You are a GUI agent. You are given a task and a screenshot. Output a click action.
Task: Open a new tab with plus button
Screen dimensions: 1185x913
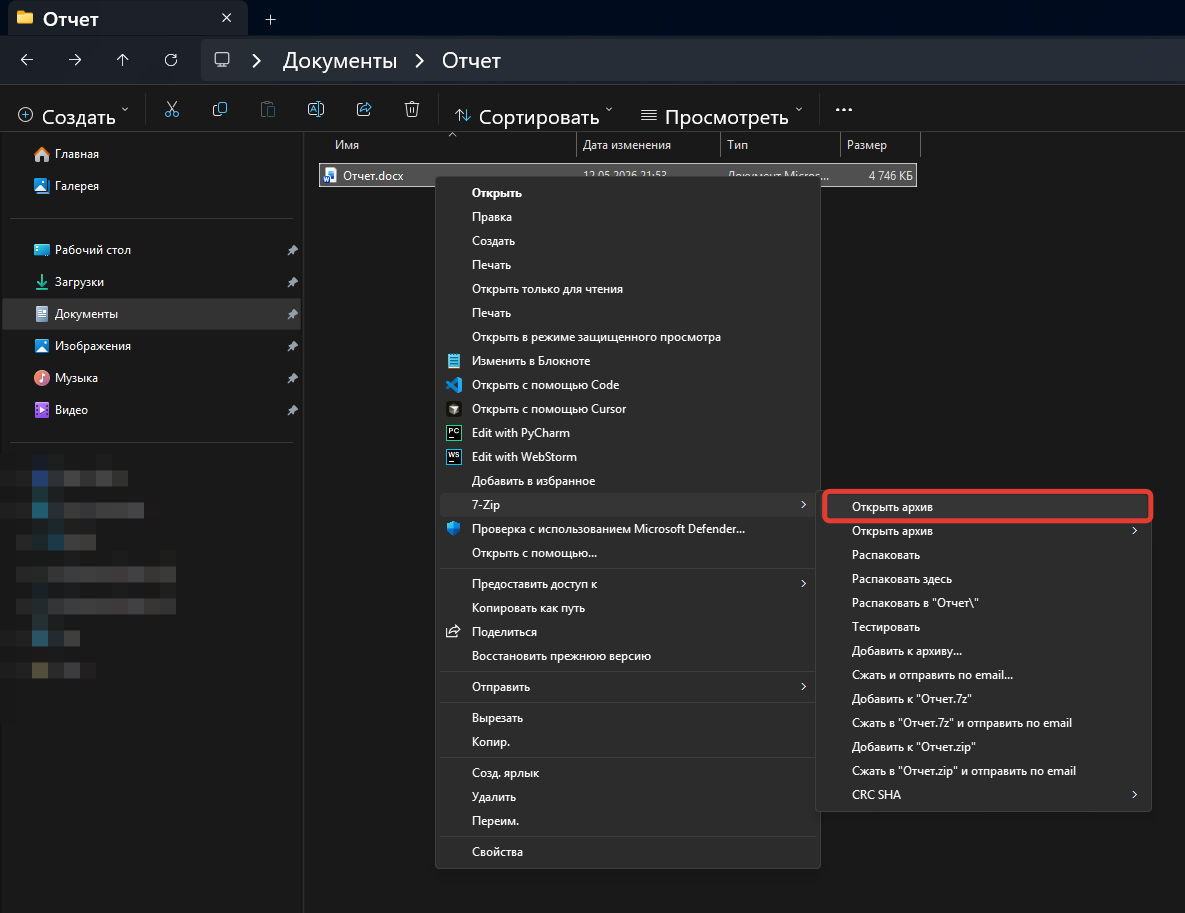pos(271,20)
